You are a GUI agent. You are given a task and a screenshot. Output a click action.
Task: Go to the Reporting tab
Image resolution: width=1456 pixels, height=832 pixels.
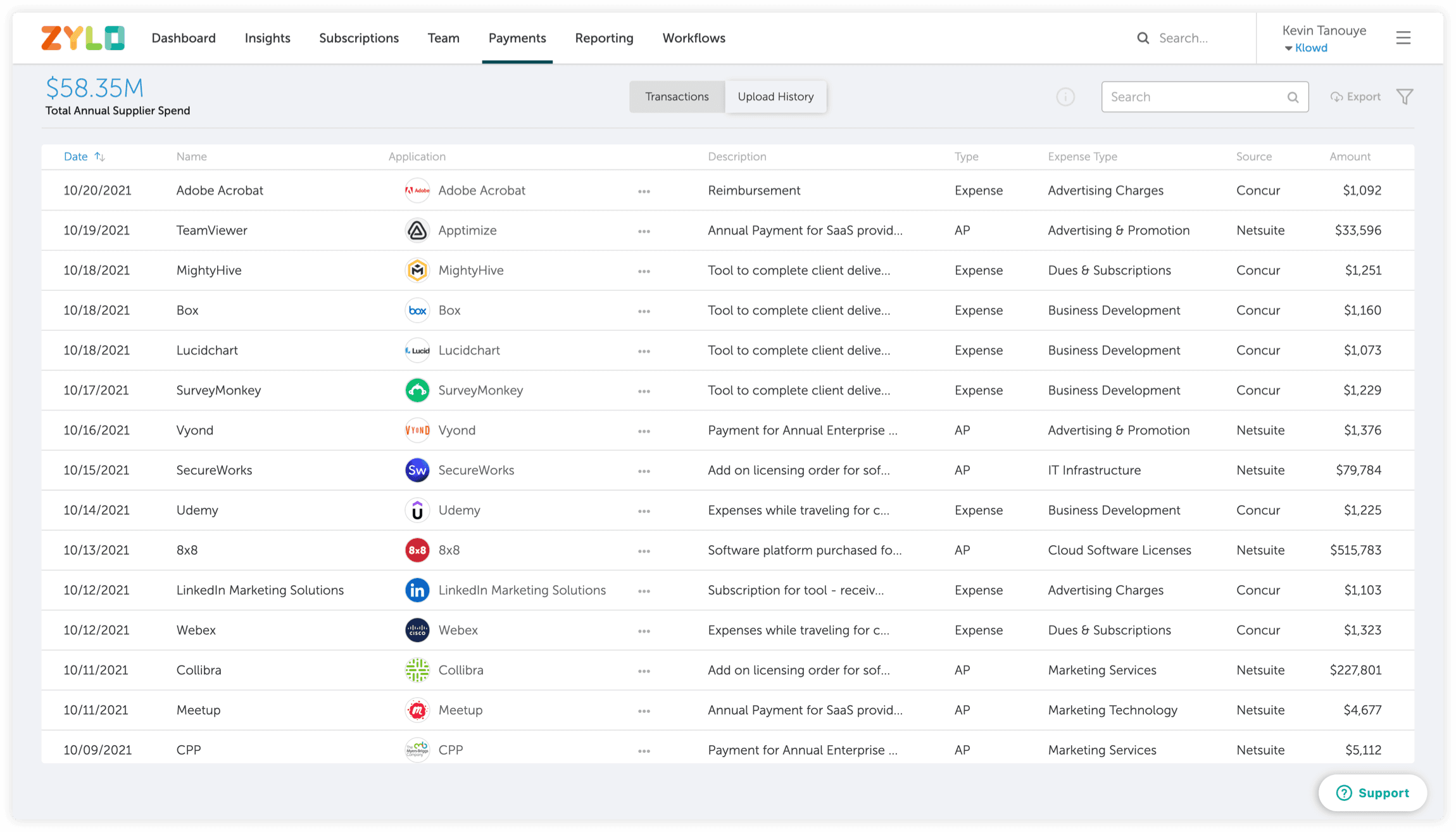pos(604,38)
